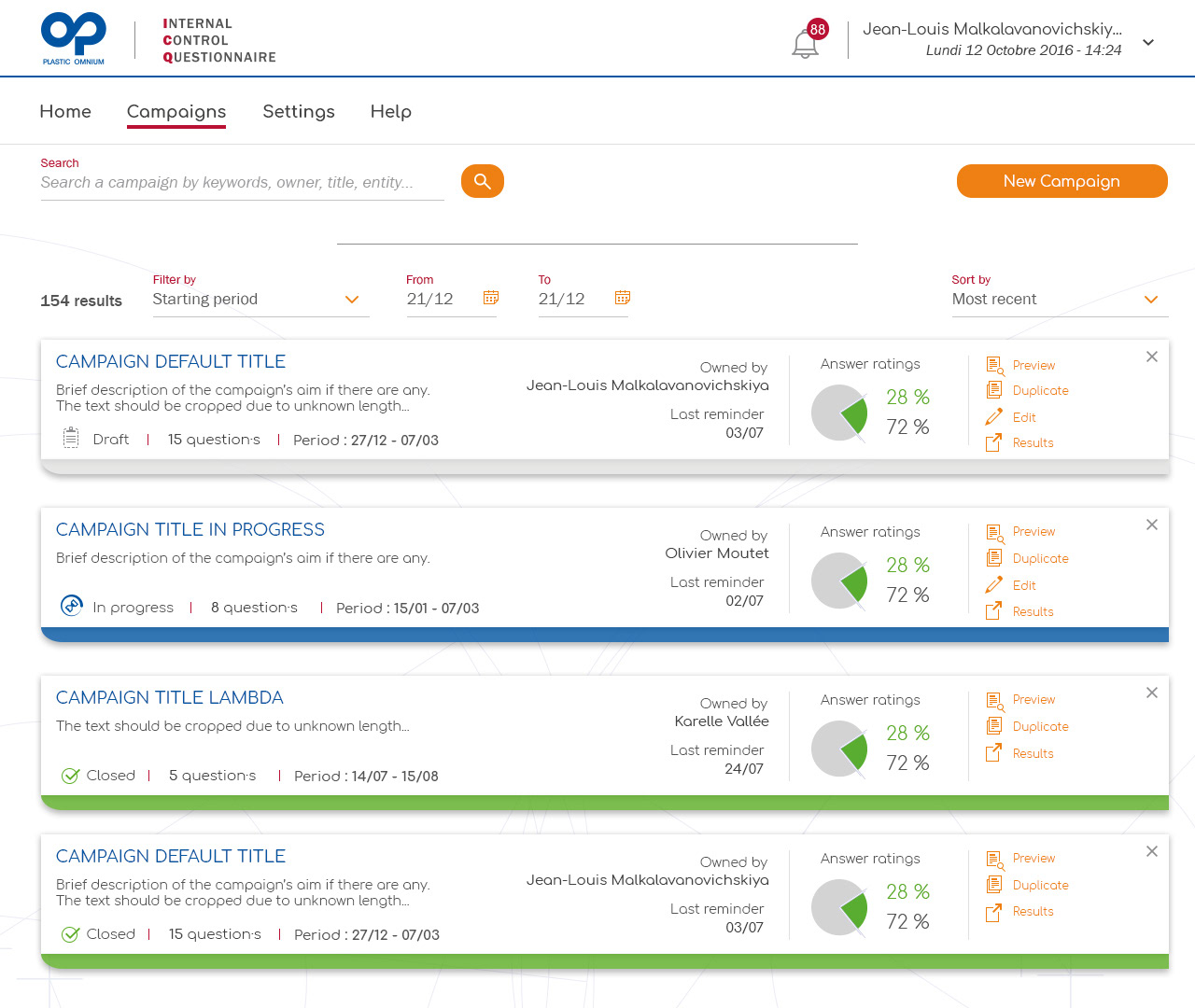
Task: Expand the user account menu chevron
Action: 1148,42
